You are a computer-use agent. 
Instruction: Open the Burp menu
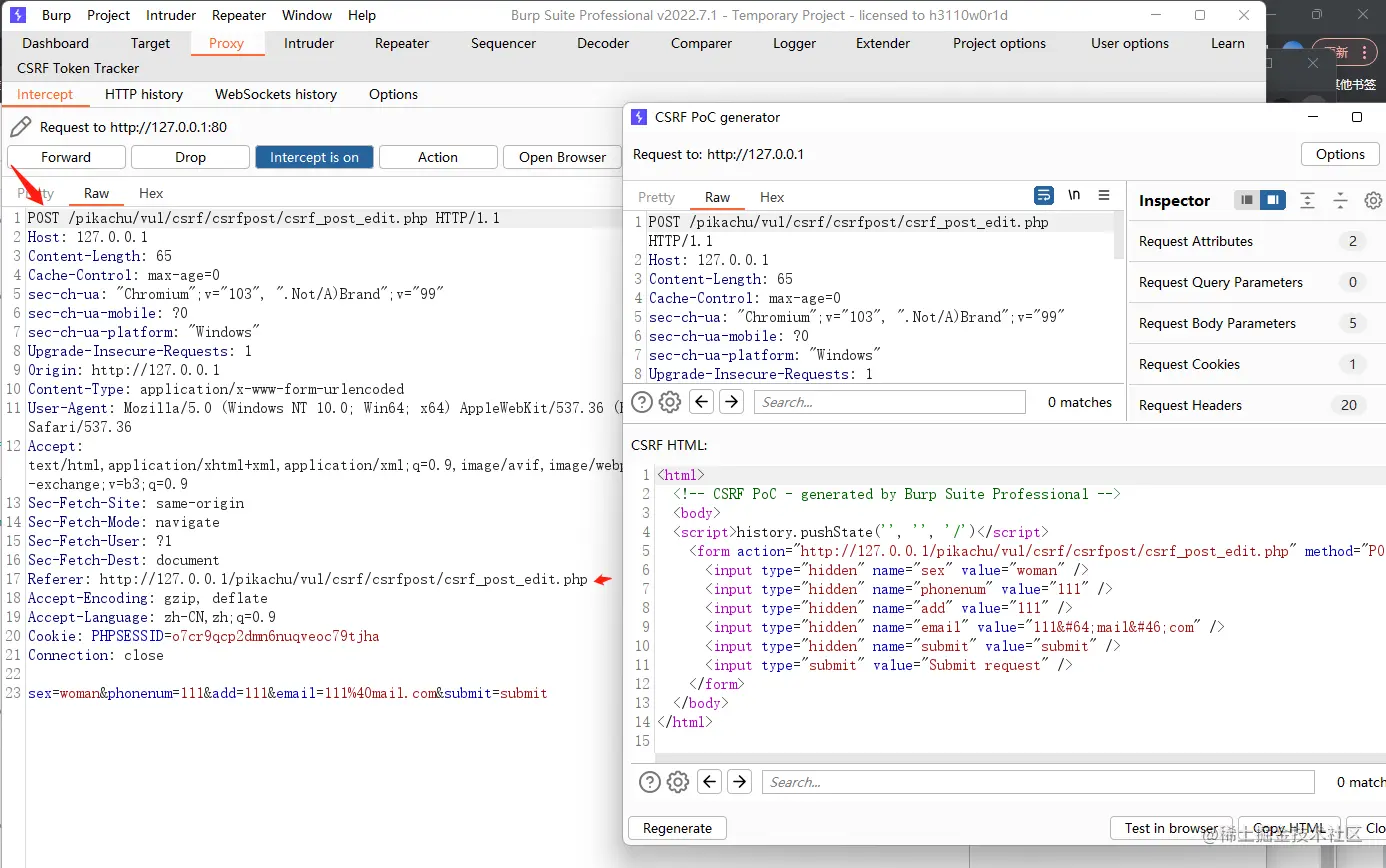point(57,15)
